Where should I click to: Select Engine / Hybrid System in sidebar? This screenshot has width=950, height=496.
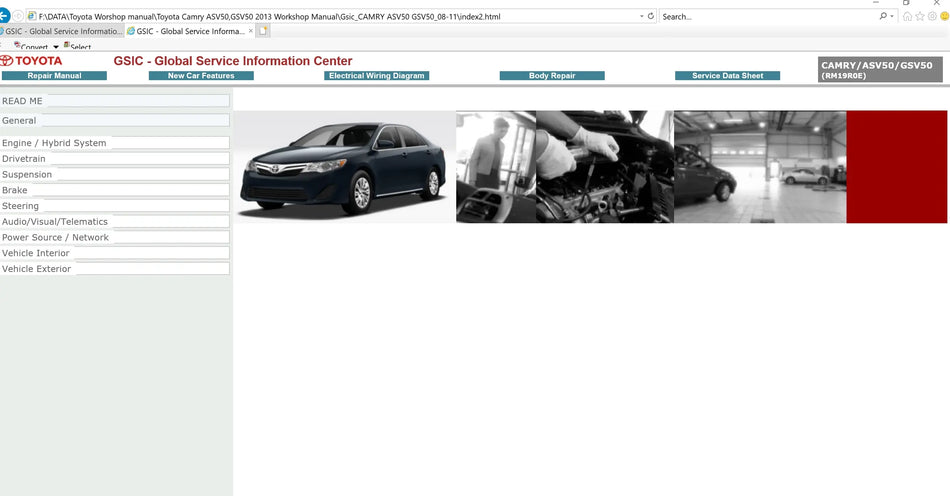click(54, 143)
